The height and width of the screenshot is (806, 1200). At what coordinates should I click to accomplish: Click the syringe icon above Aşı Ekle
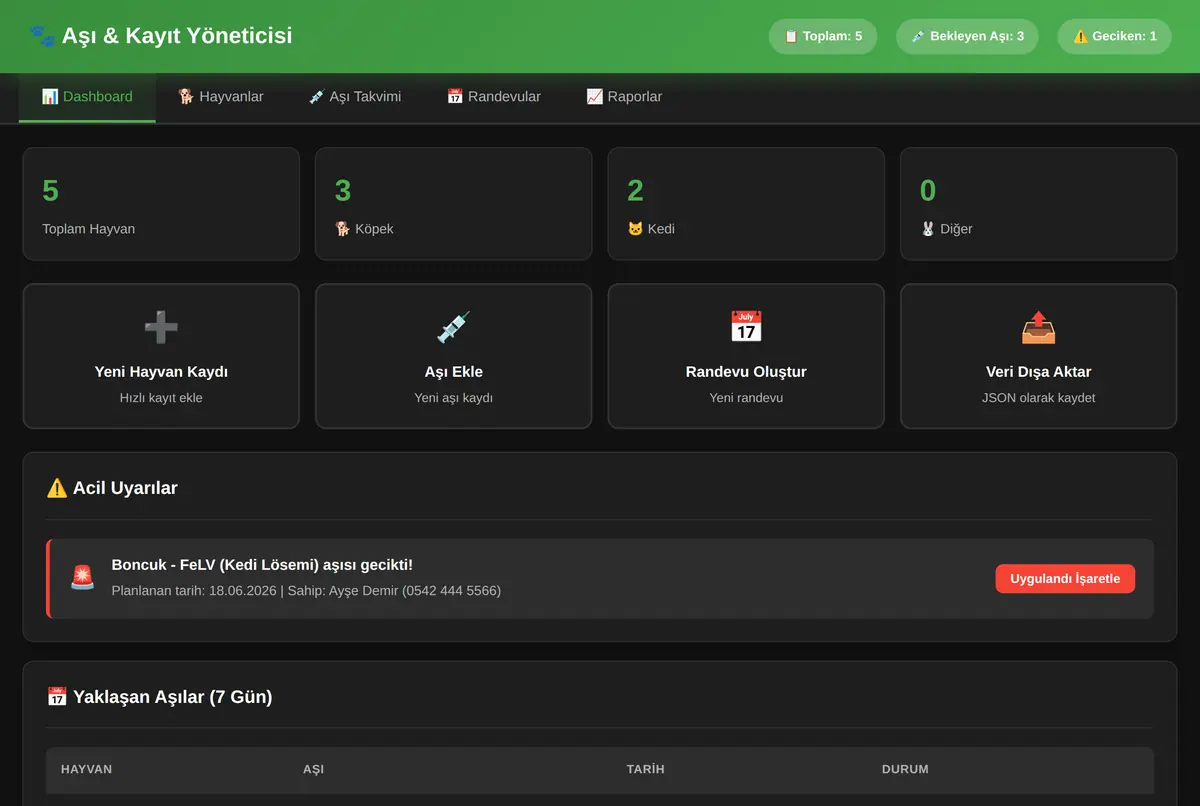point(453,327)
